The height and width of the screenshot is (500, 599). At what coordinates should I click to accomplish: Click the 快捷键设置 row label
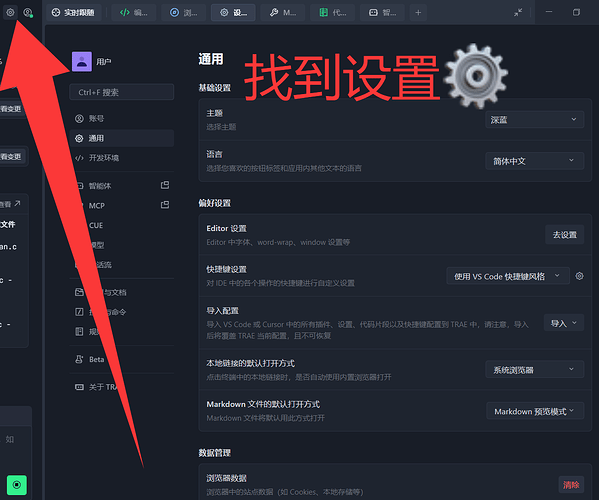click(227, 269)
